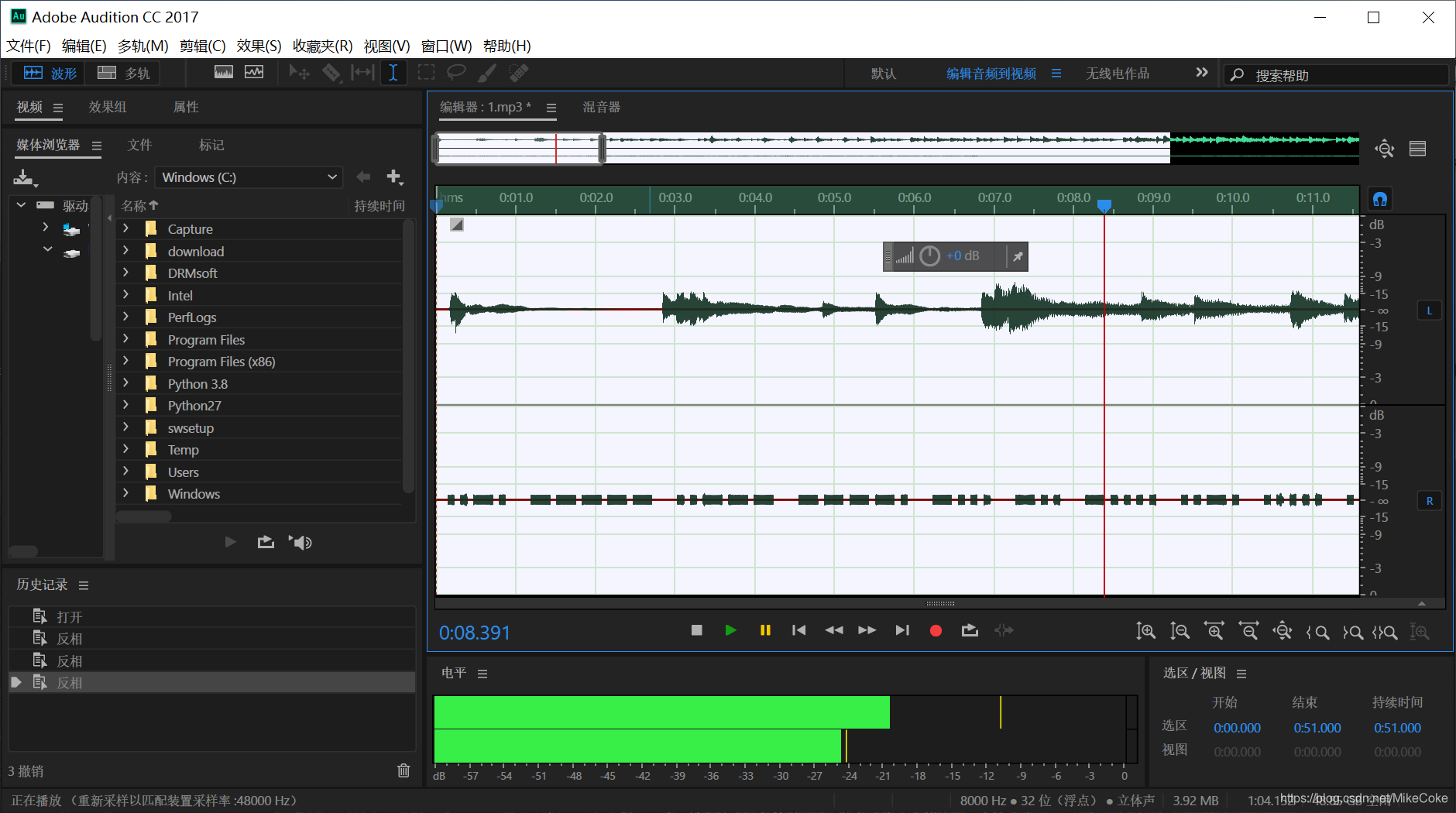This screenshot has height=813, width=1456.
Task: Click the 0:08.391 current time display
Action: click(475, 633)
